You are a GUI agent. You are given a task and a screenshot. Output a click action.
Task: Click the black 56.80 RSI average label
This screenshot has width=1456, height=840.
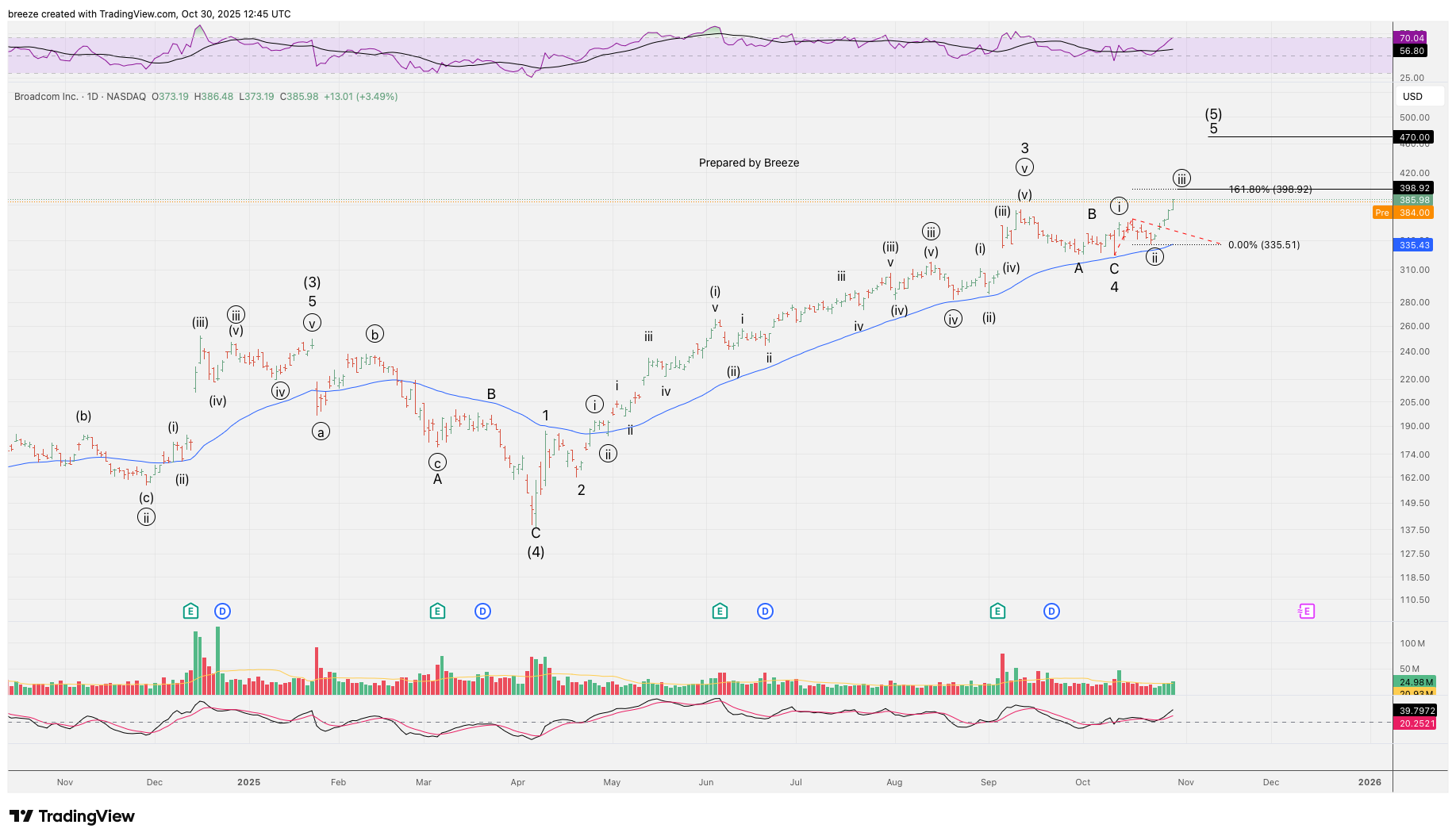pyautogui.click(x=1412, y=51)
